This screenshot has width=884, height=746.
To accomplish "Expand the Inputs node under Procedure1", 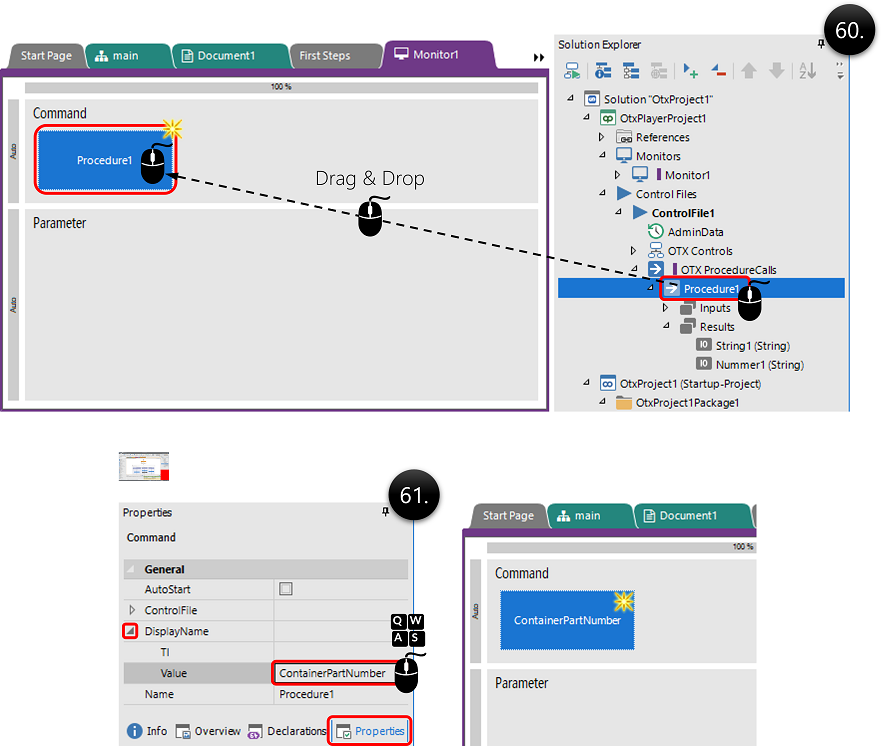I will (x=666, y=308).
